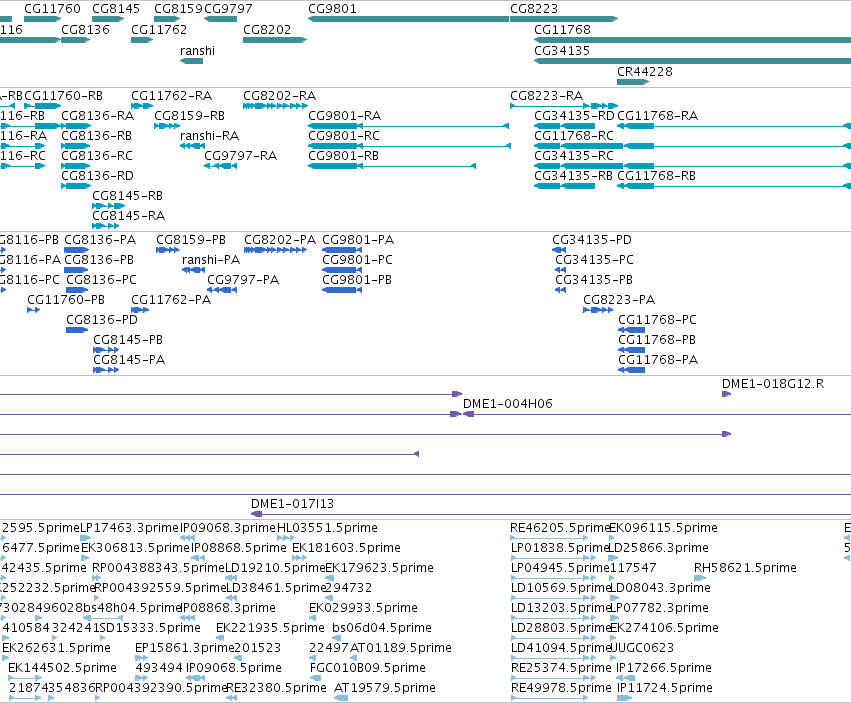Select the AT19579.5prime EST label
The height and width of the screenshot is (703, 851).
coord(385,688)
